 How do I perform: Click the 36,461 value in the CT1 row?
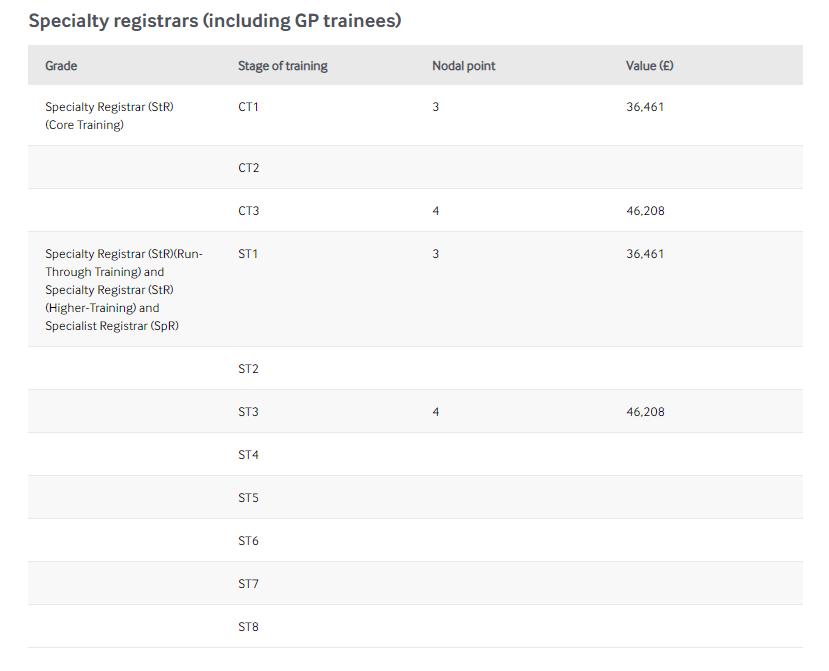pyautogui.click(x=645, y=107)
